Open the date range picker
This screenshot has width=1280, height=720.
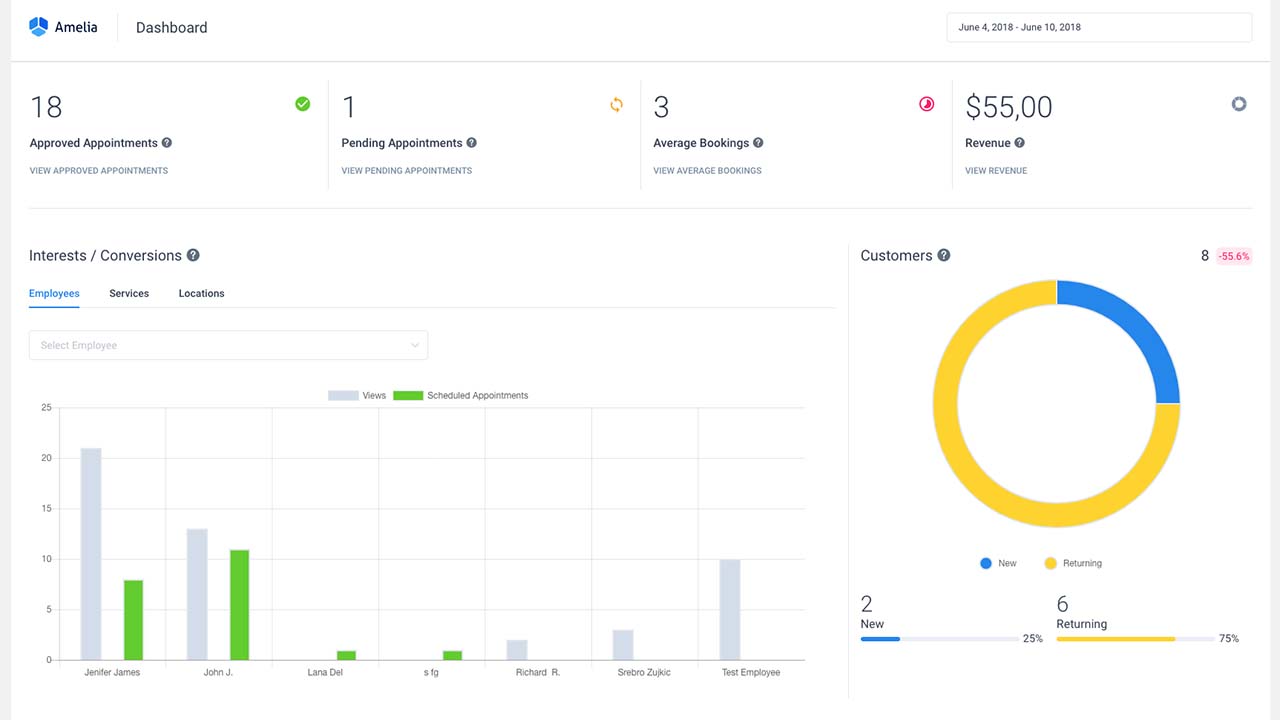click(x=1098, y=28)
